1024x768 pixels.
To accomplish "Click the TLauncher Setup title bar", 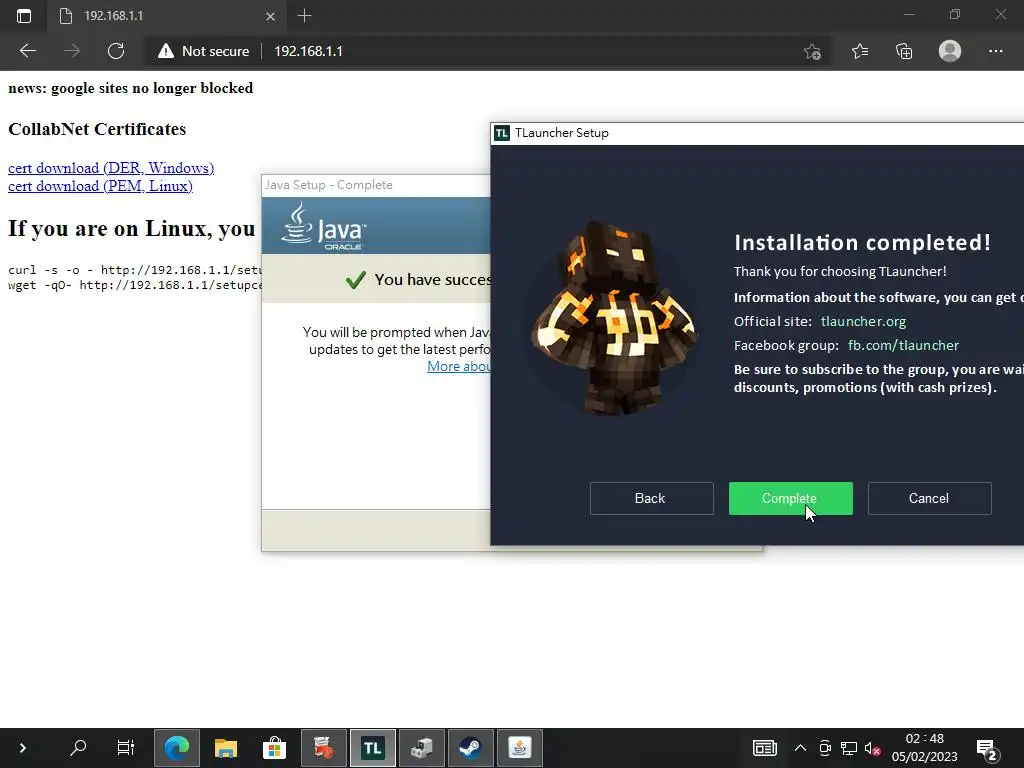I will tap(758, 133).
